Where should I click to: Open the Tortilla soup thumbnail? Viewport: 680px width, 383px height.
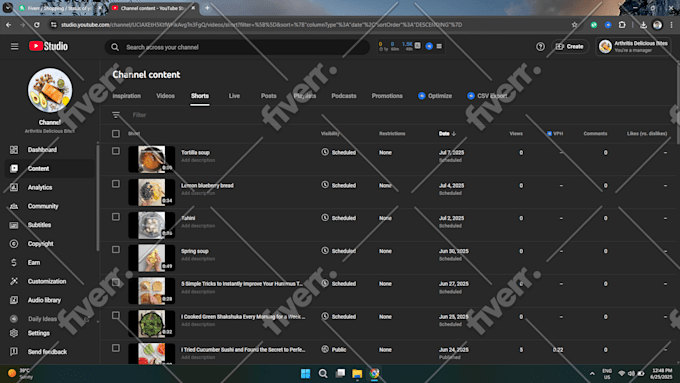[151, 159]
